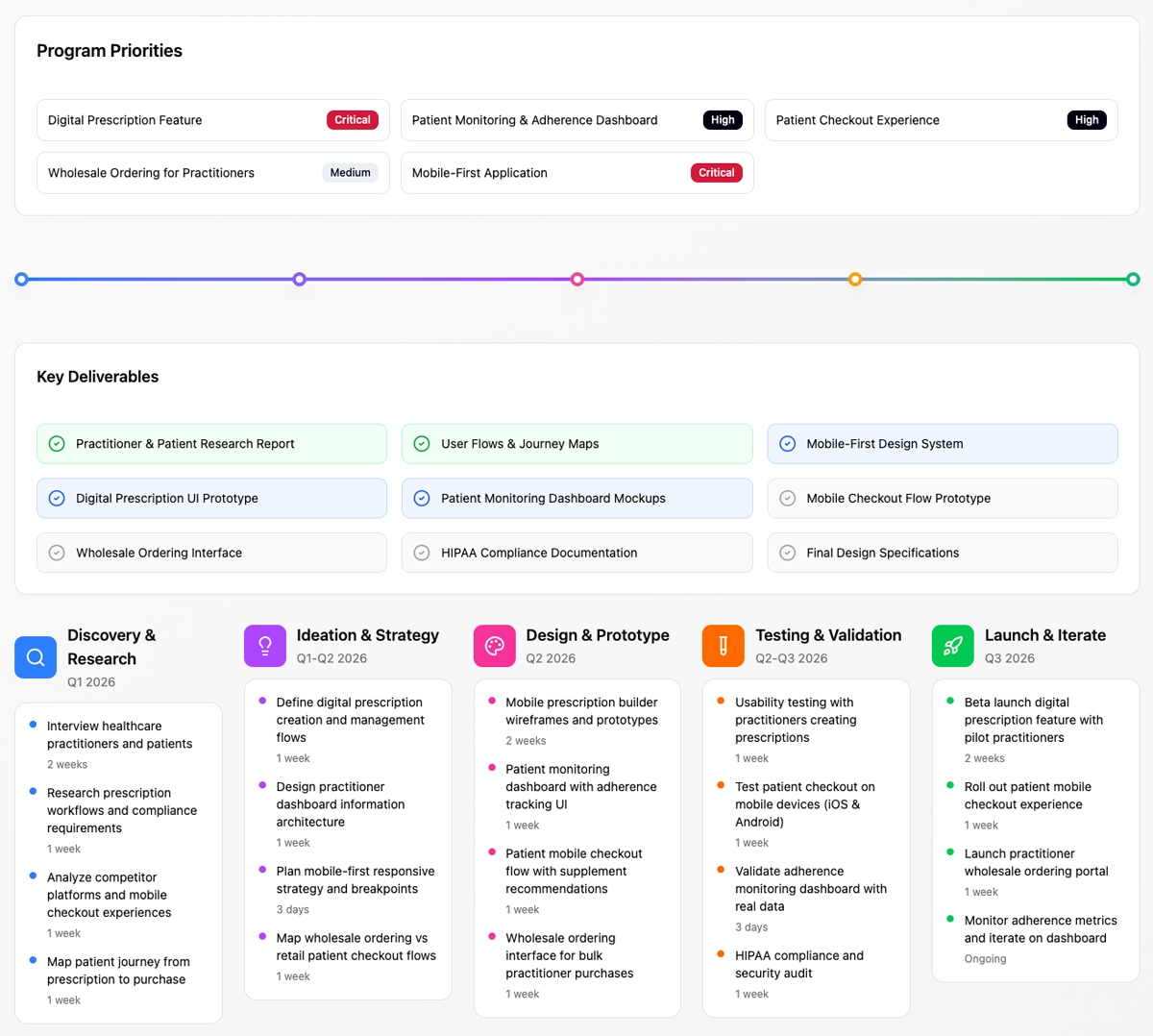Click the Interview healthcare practitioners task

pyautogui.click(x=119, y=735)
